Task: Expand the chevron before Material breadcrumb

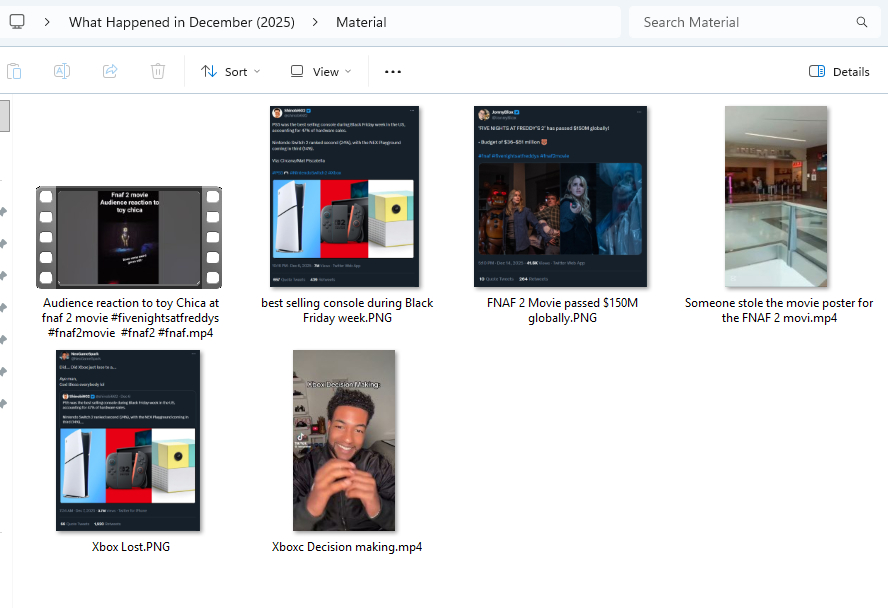Action: click(315, 22)
